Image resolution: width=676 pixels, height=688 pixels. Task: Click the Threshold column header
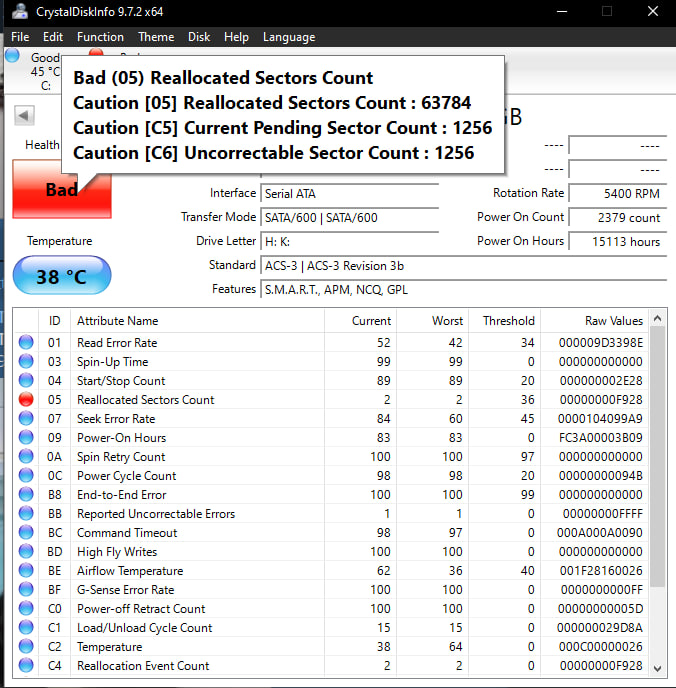(x=505, y=321)
